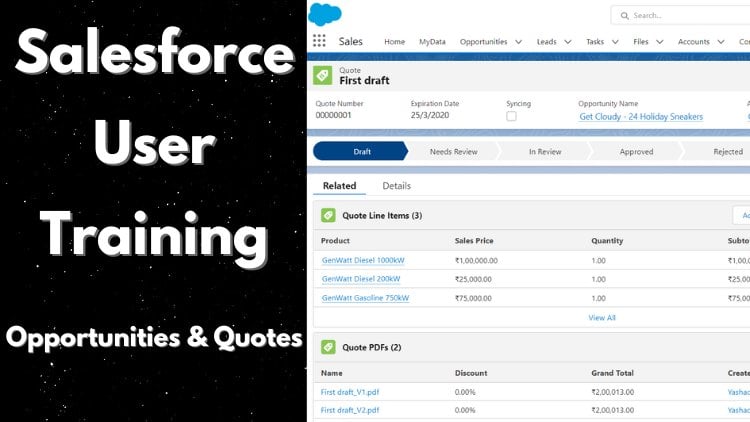Expand the Tasks nav dropdown
Viewport: 750px width, 422px height.
point(615,42)
